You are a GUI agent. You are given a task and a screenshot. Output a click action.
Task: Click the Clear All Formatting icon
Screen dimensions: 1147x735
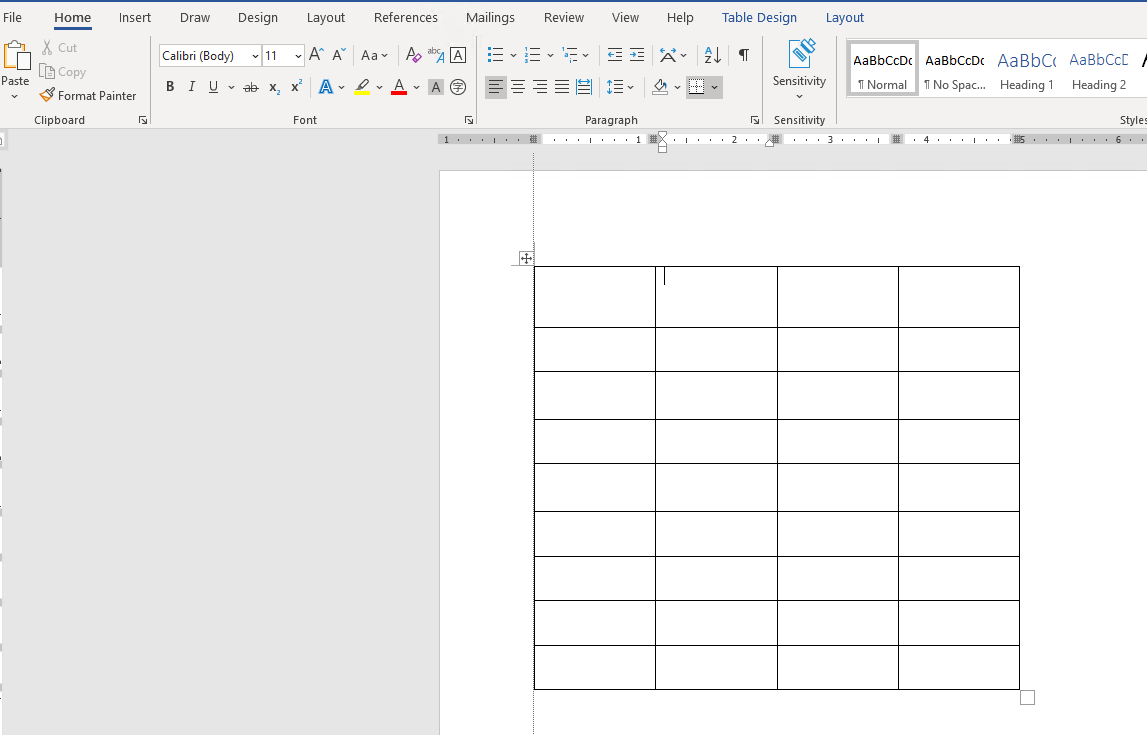coord(413,55)
